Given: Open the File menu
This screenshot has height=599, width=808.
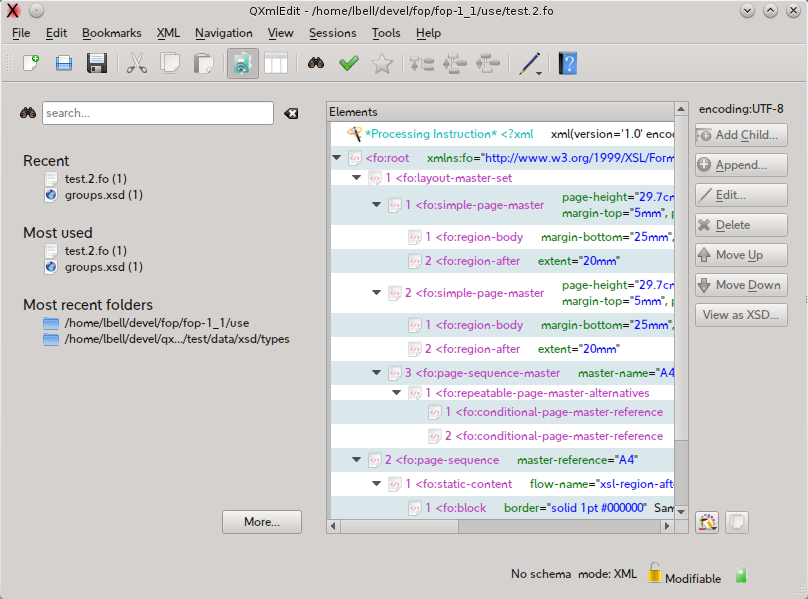Looking at the screenshot, I should point(21,33).
